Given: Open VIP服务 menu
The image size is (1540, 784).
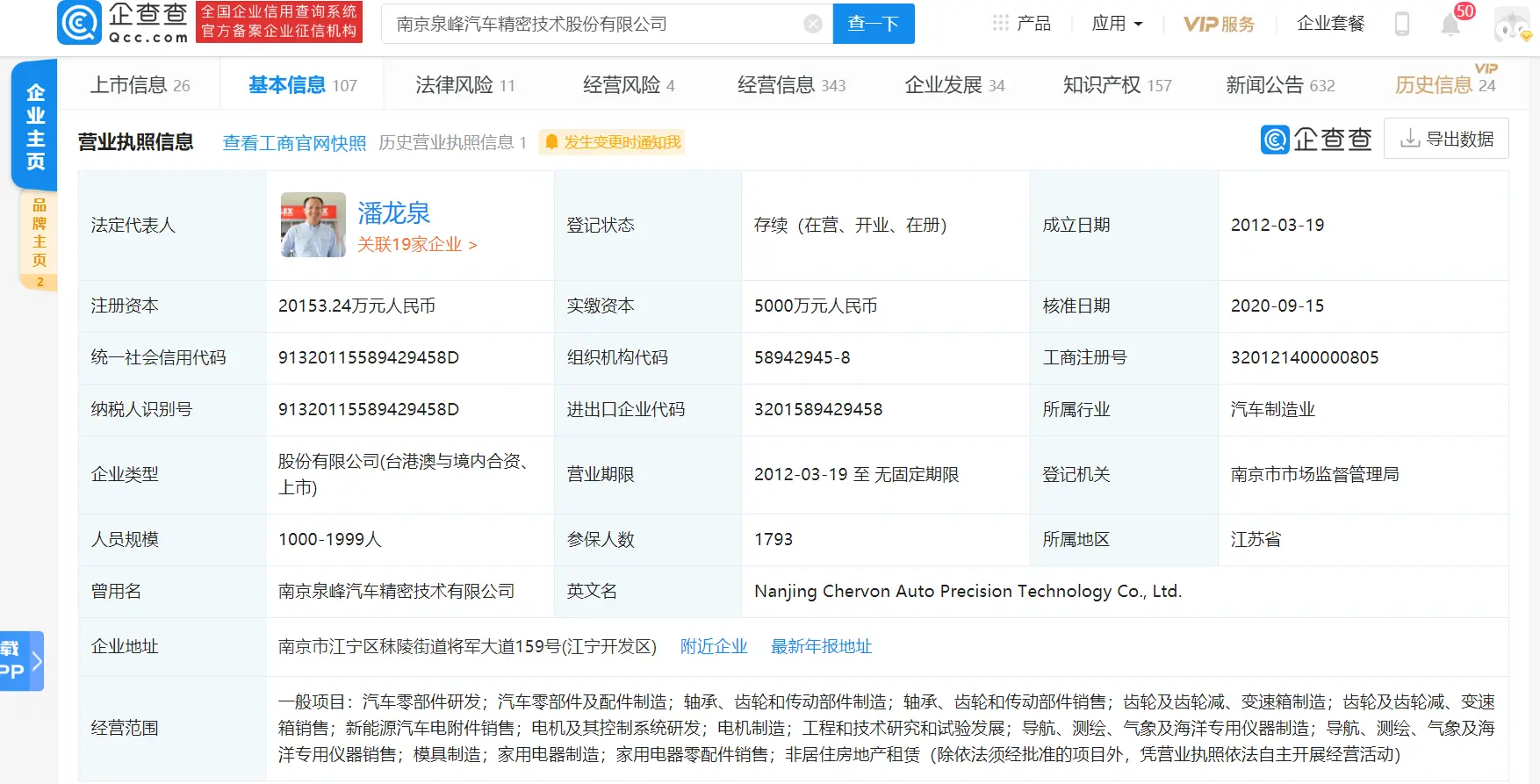Looking at the screenshot, I should [x=1219, y=24].
